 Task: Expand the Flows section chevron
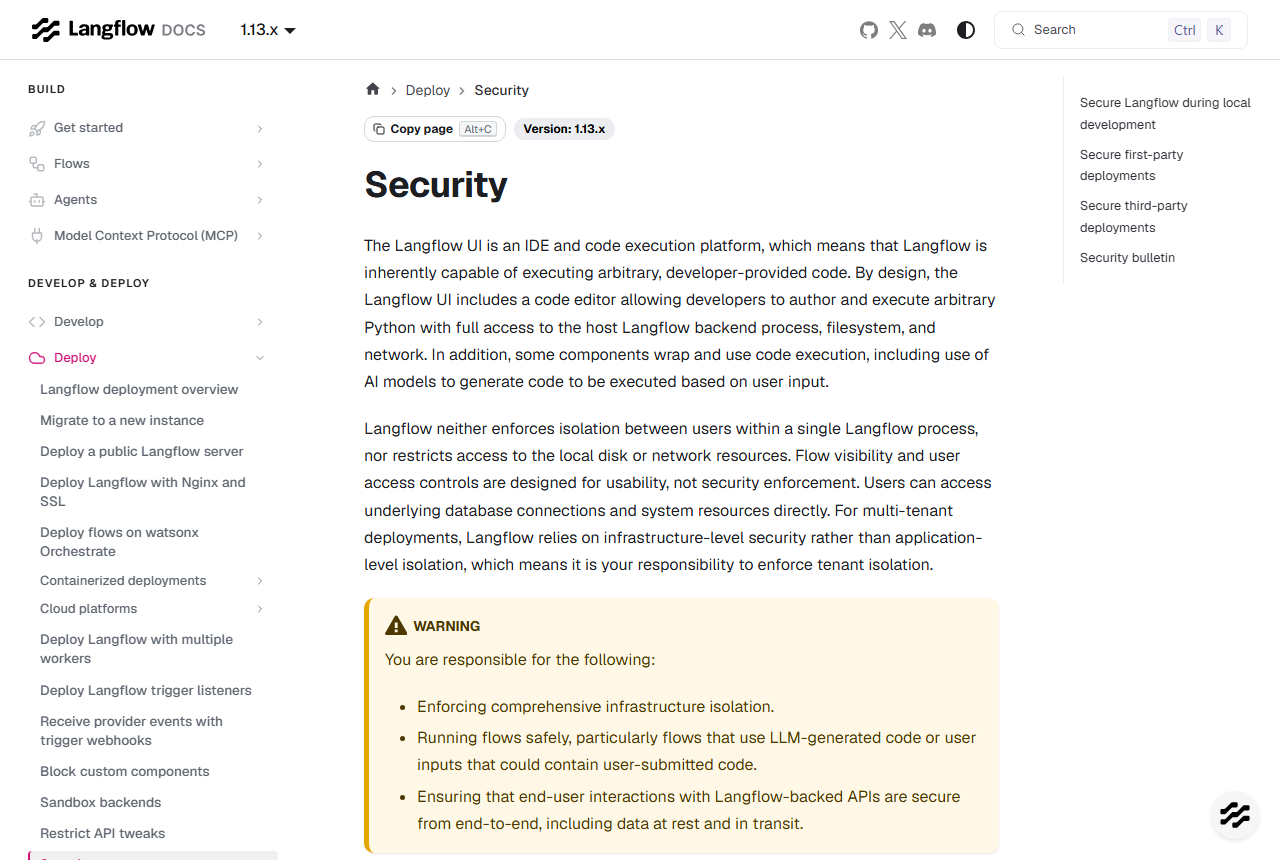[x=260, y=164]
